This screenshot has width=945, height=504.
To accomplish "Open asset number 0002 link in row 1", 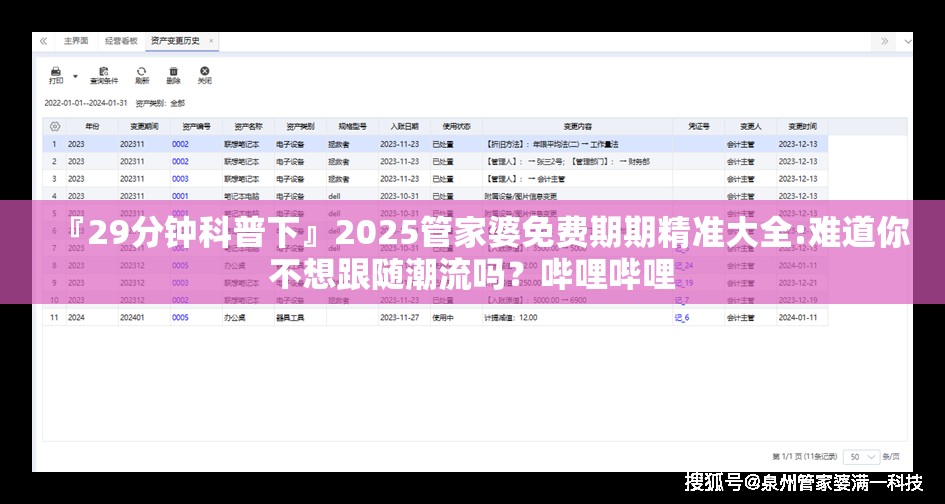I will click(180, 144).
